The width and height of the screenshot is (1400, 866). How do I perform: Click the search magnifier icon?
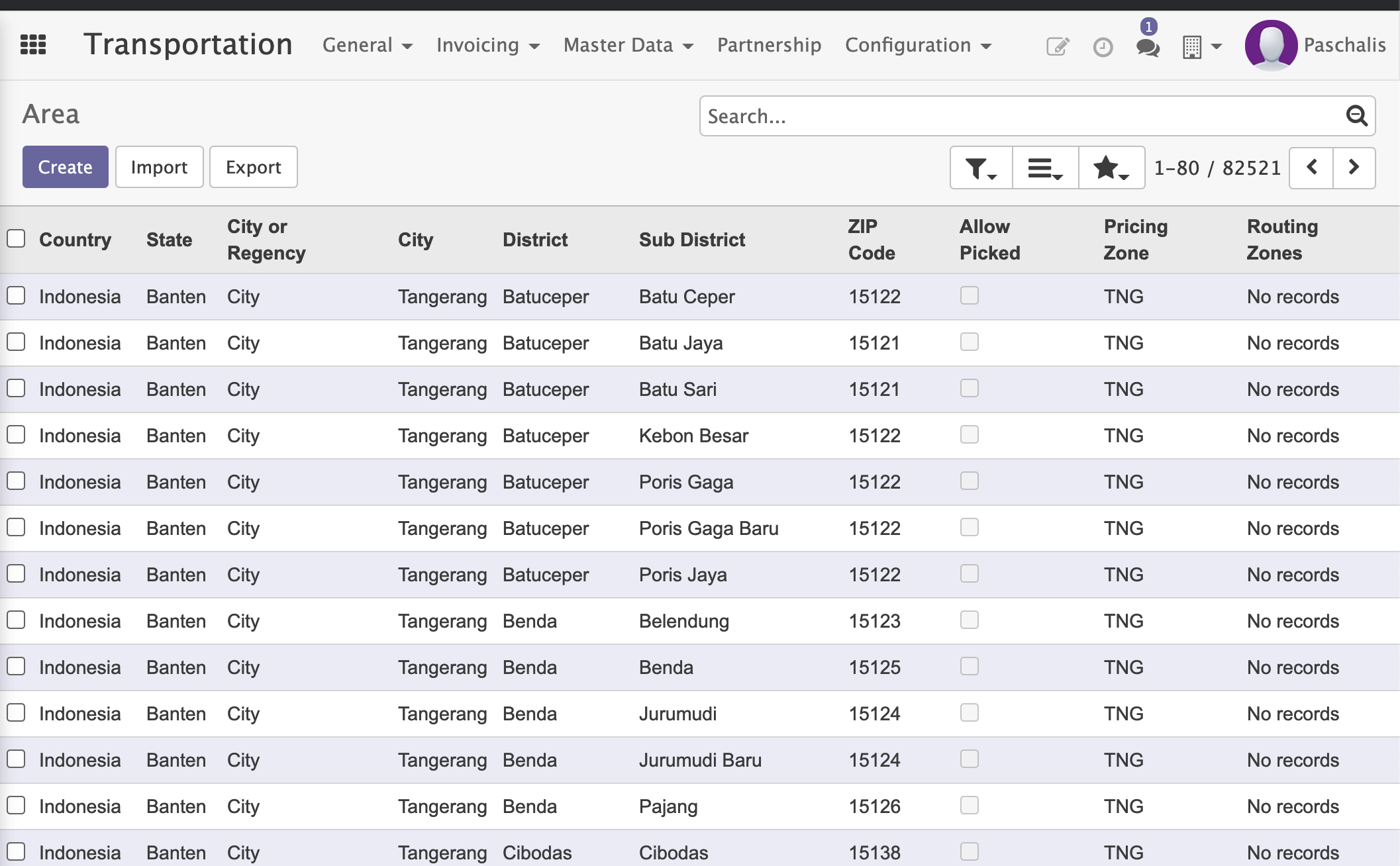pyautogui.click(x=1357, y=116)
